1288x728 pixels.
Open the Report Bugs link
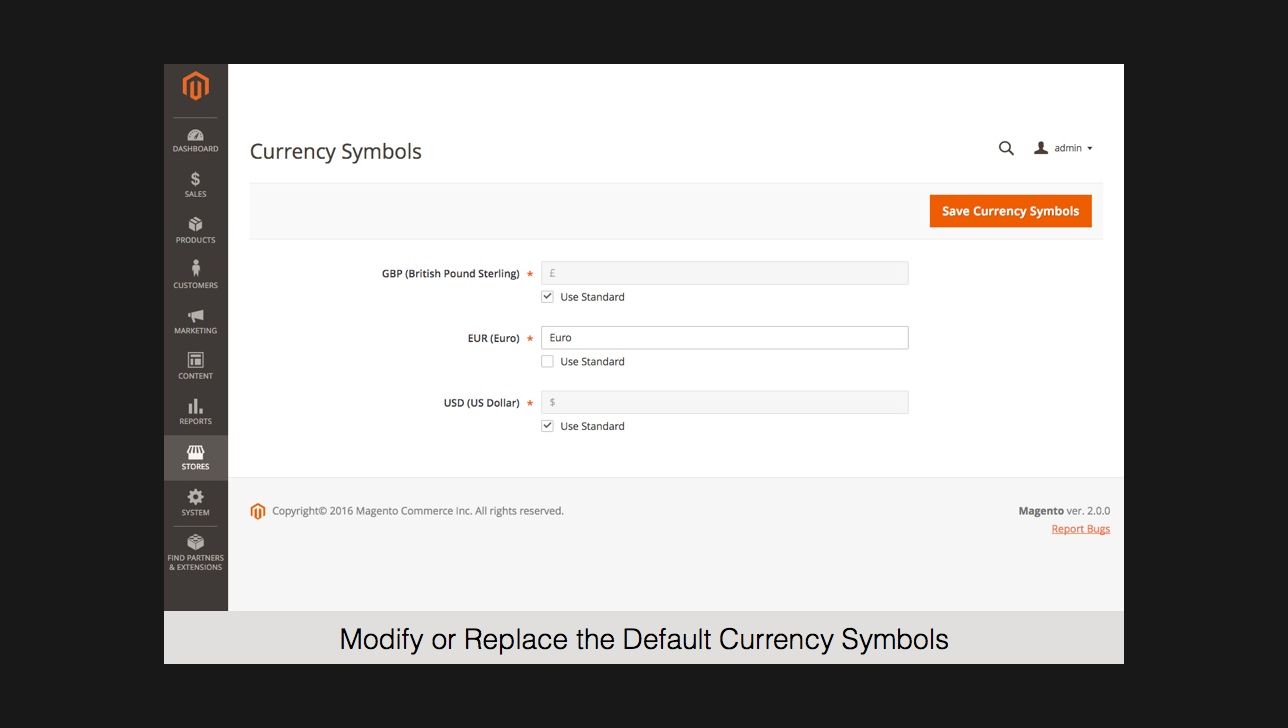point(1080,529)
